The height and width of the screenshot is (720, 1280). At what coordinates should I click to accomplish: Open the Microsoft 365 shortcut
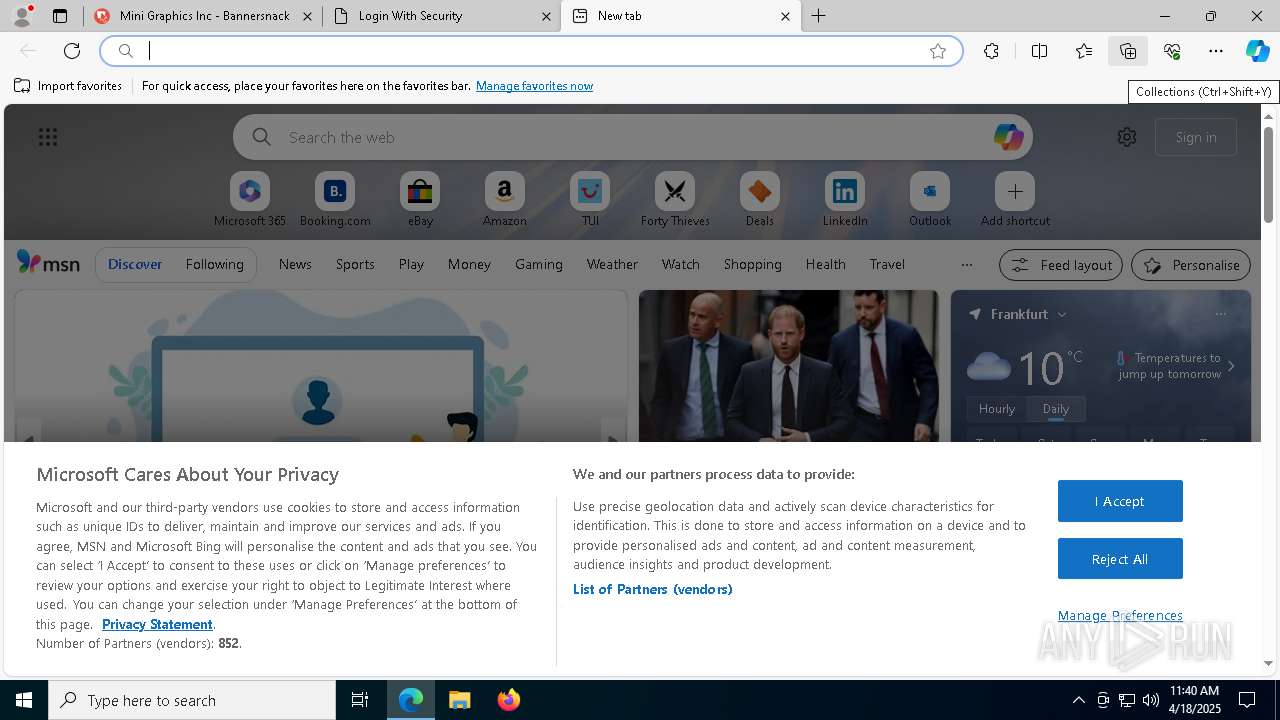pyautogui.click(x=250, y=200)
